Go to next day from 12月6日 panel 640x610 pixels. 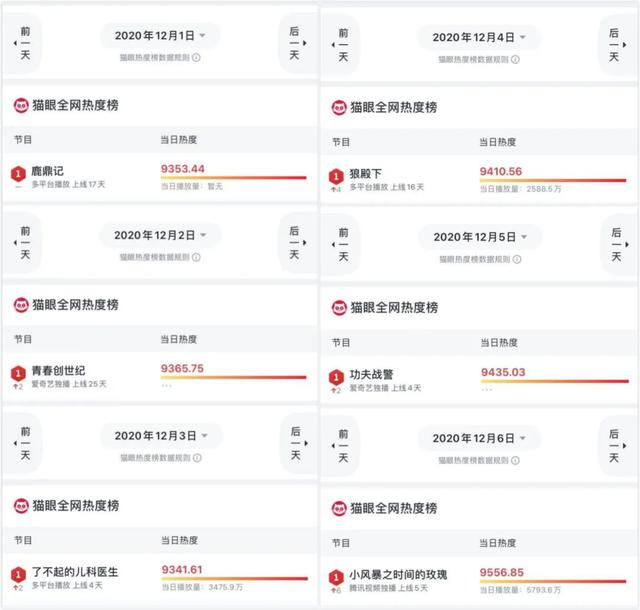click(616, 446)
